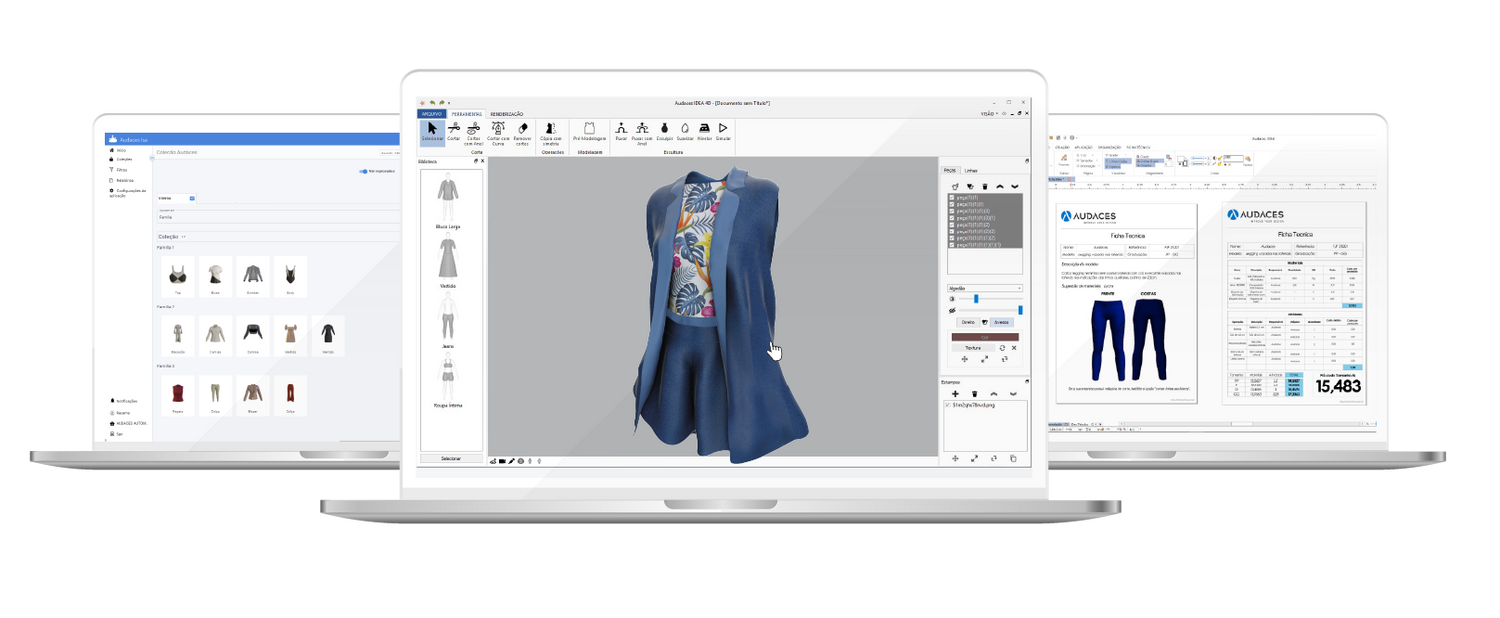Run the Simular play tool

click(x=722, y=132)
